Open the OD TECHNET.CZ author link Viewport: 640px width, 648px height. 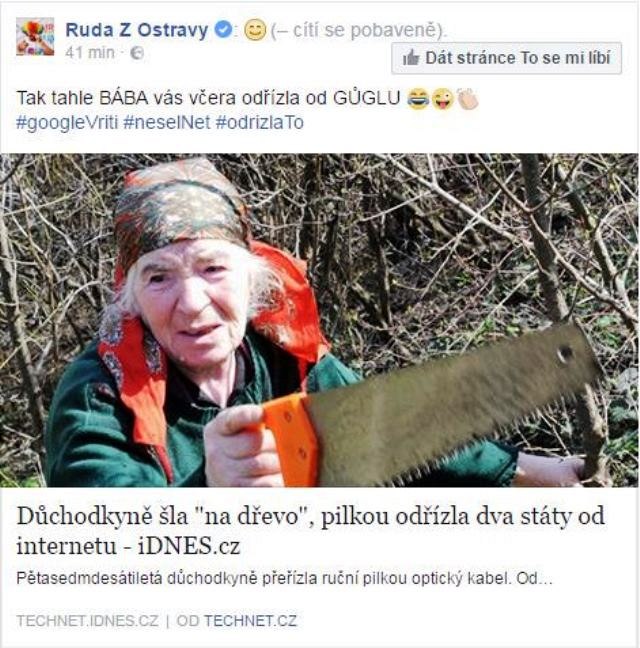(236, 621)
